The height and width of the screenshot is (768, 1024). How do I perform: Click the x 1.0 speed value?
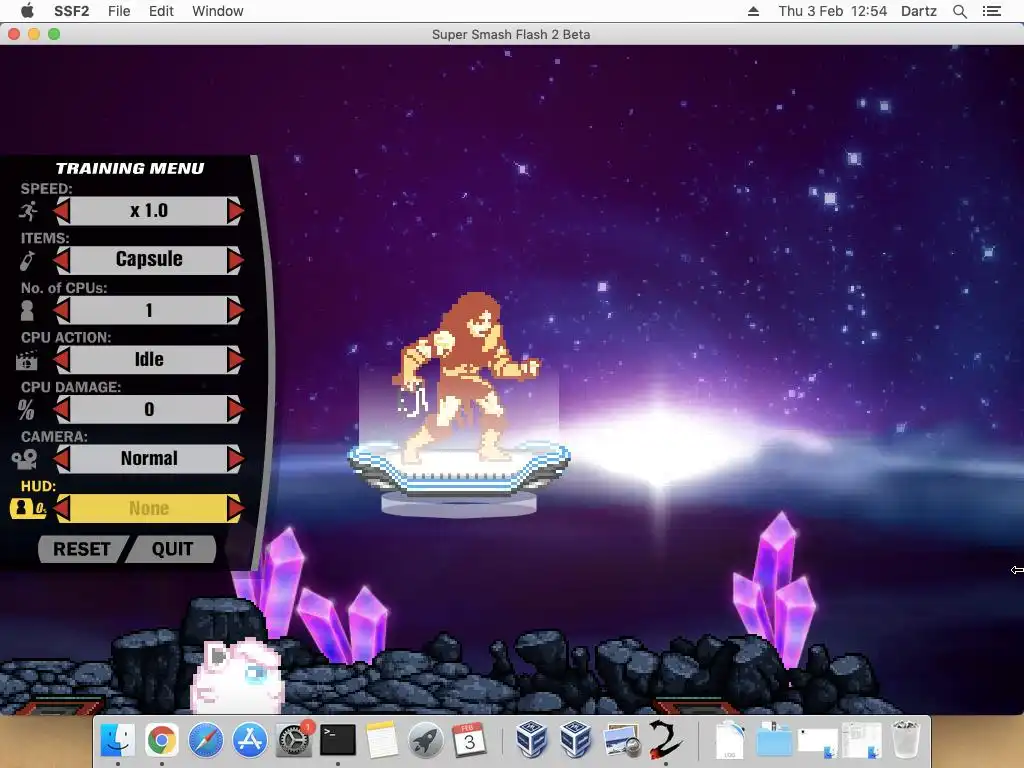click(149, 211)
